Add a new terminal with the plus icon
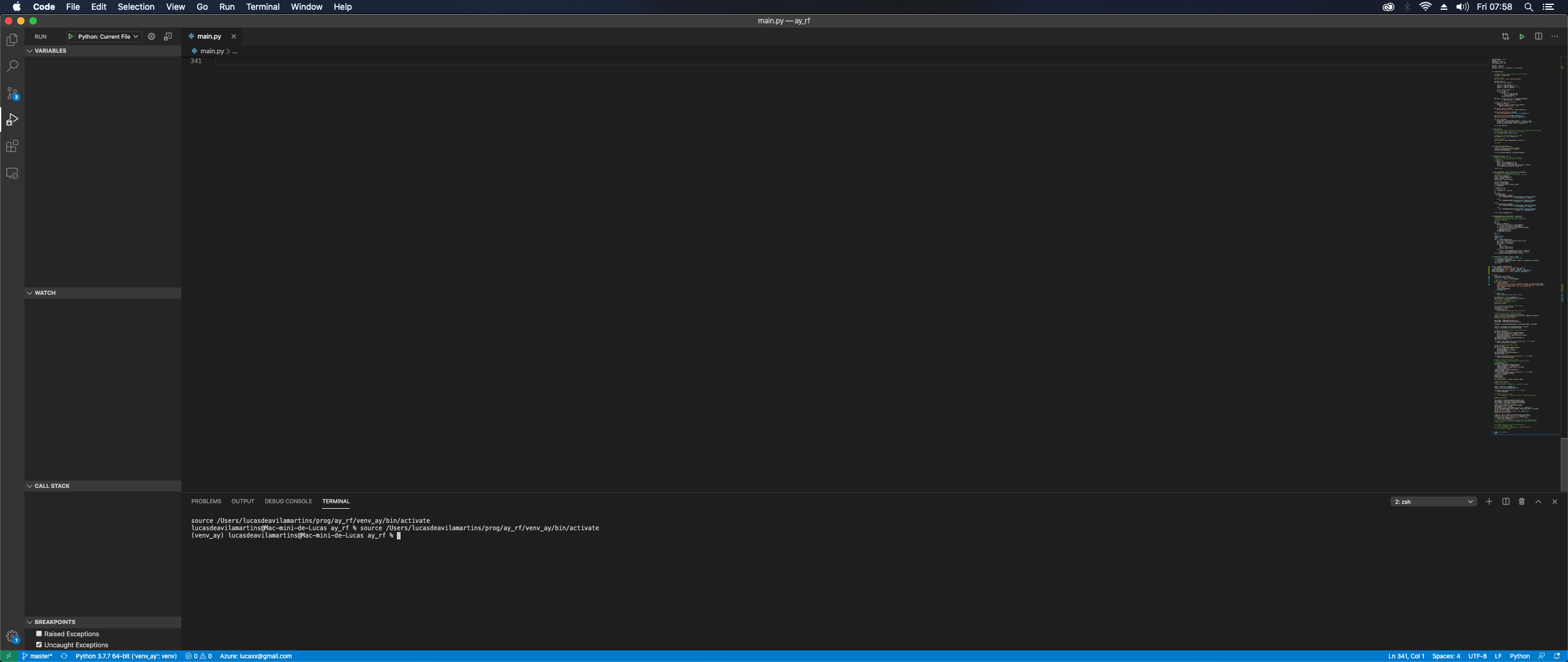The image size is (1568, 662). [1489, 501]
